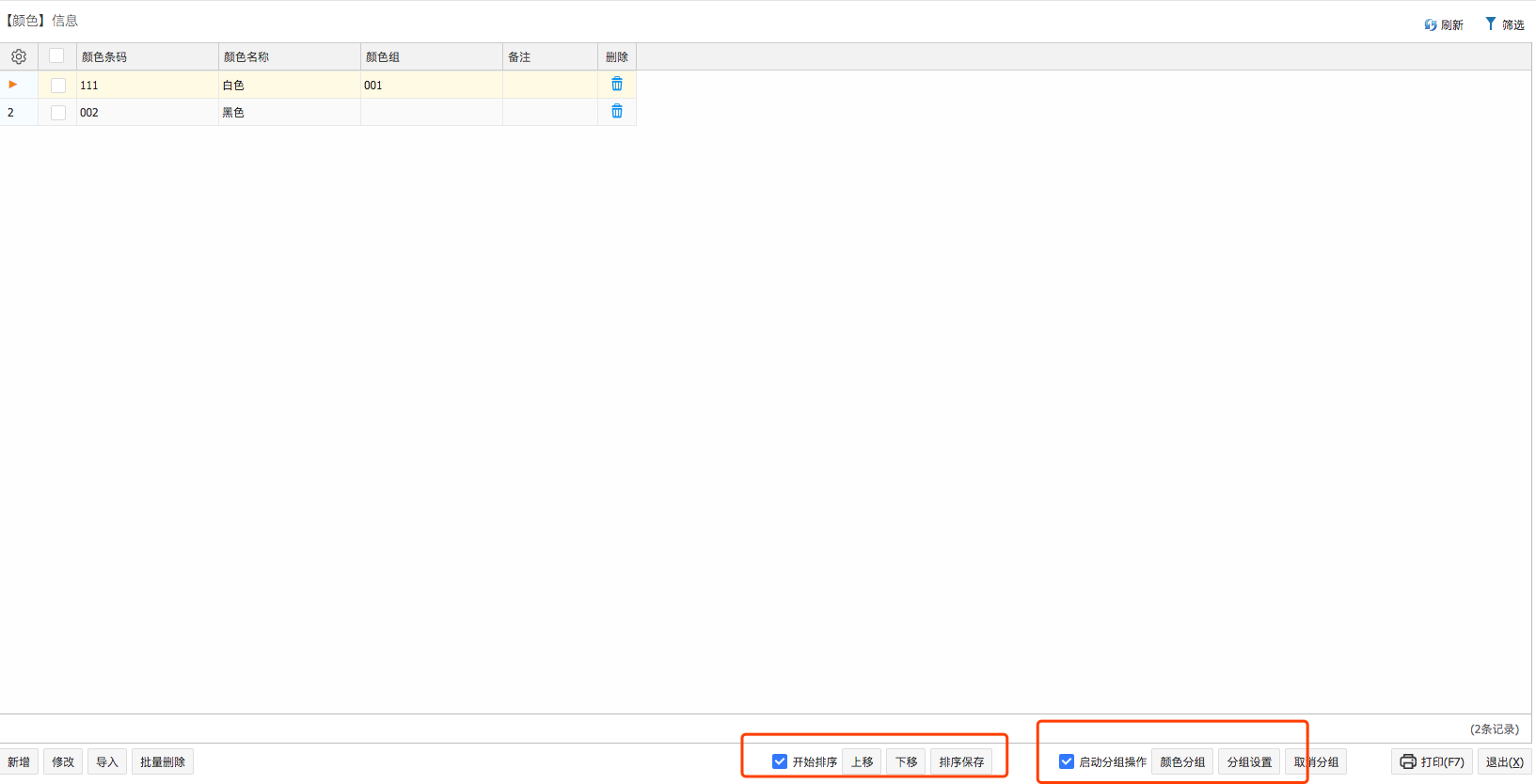
Task: Check the box for row 111
Action: click(x=58, y=86)
